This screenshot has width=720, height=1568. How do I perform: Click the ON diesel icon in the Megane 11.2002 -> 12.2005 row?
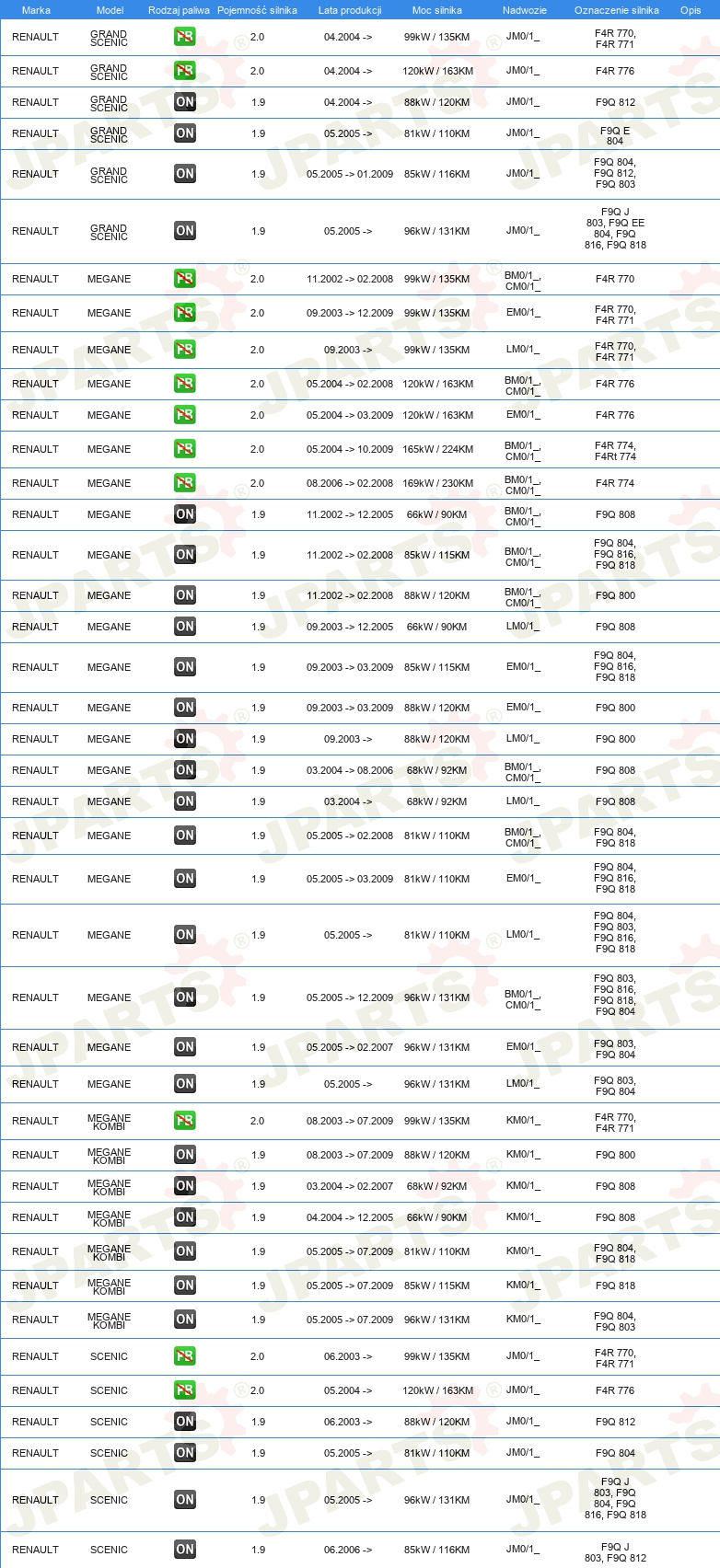click(x=185, y=514)
